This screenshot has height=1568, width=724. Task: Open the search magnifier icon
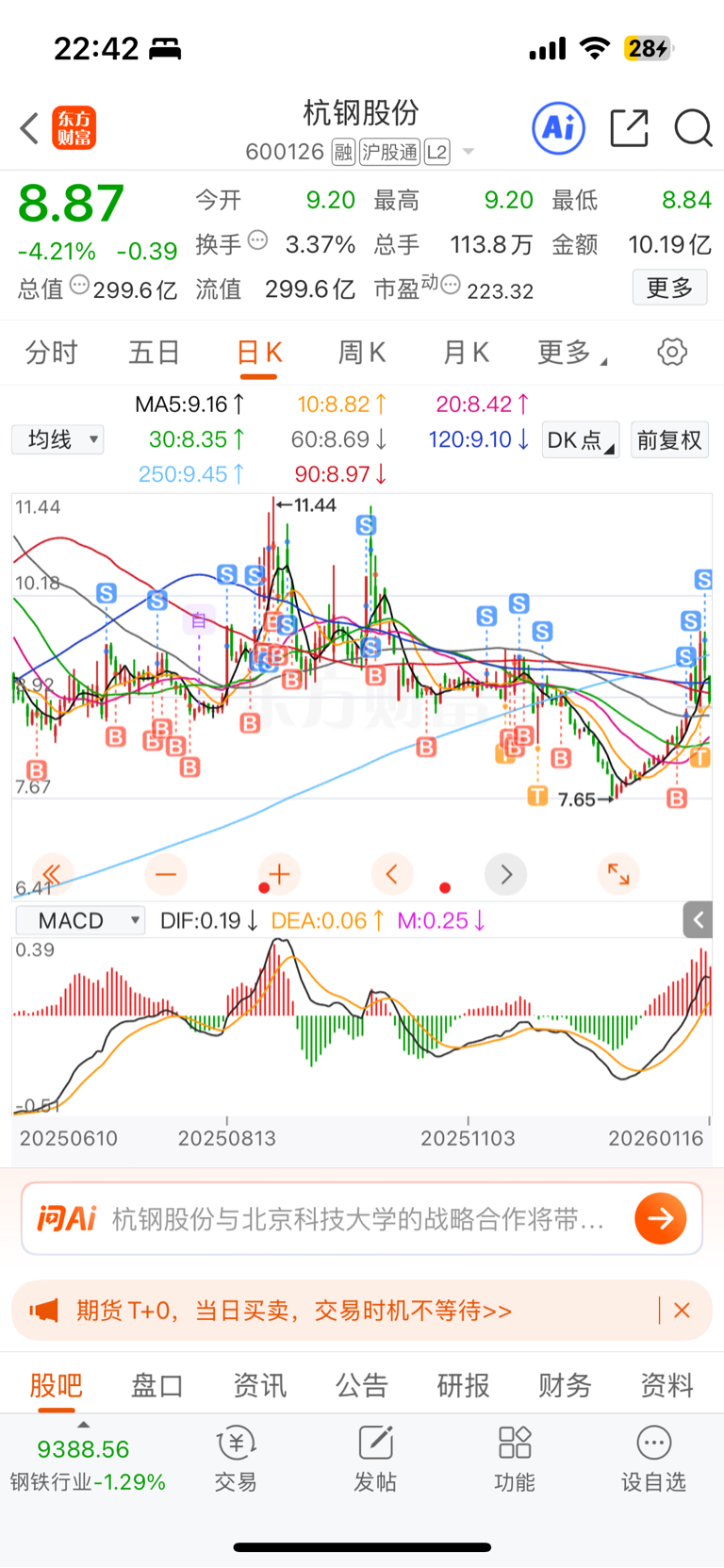point(693,128)
